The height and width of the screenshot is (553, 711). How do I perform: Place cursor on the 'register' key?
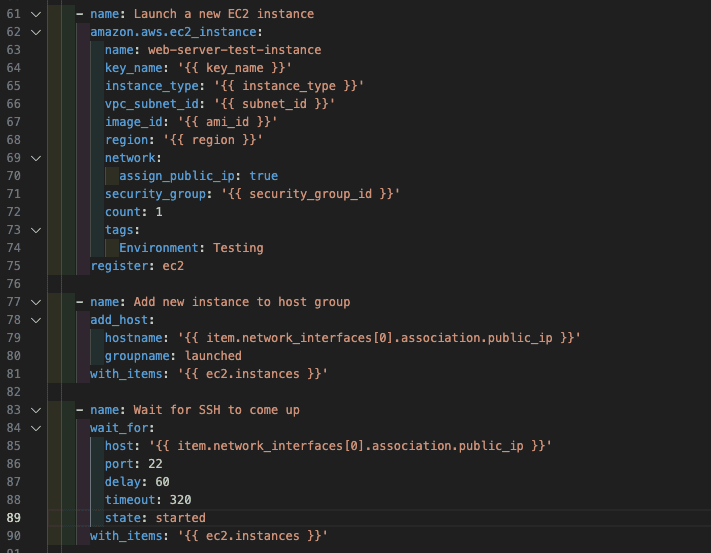pos(119,266)
